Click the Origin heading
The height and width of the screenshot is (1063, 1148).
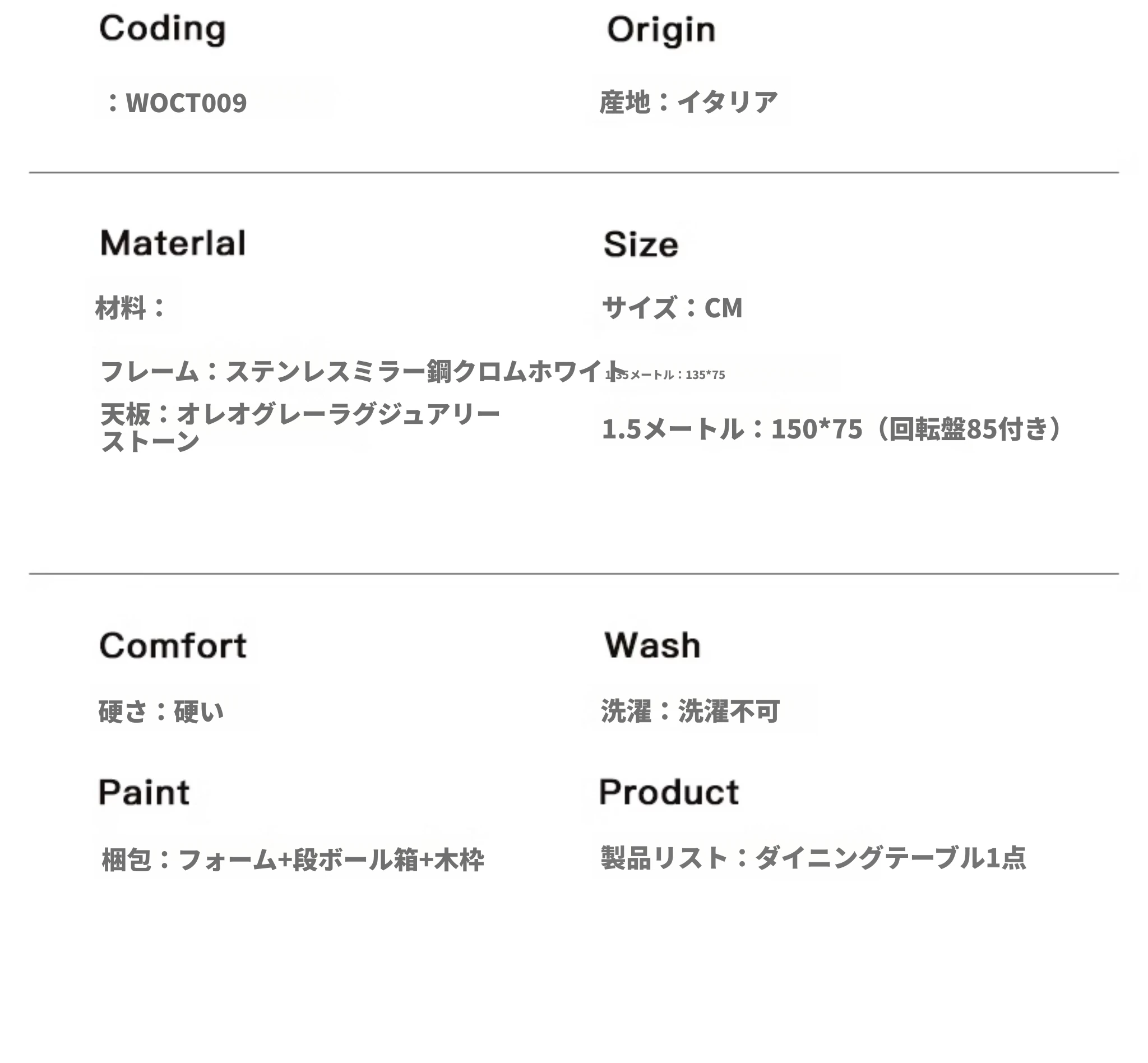tap(661, 30)
